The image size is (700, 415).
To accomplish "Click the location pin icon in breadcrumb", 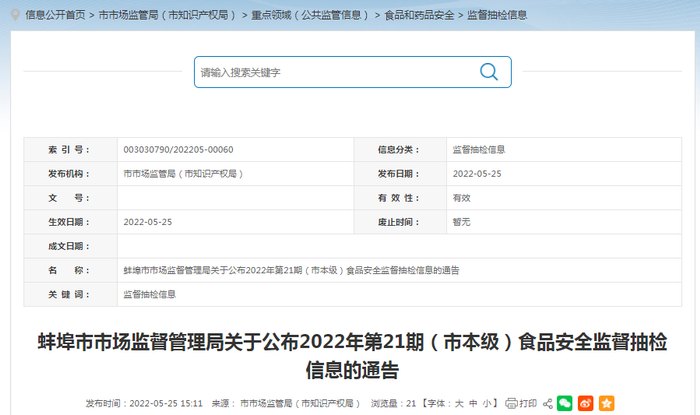I will [x=15, y=15].
